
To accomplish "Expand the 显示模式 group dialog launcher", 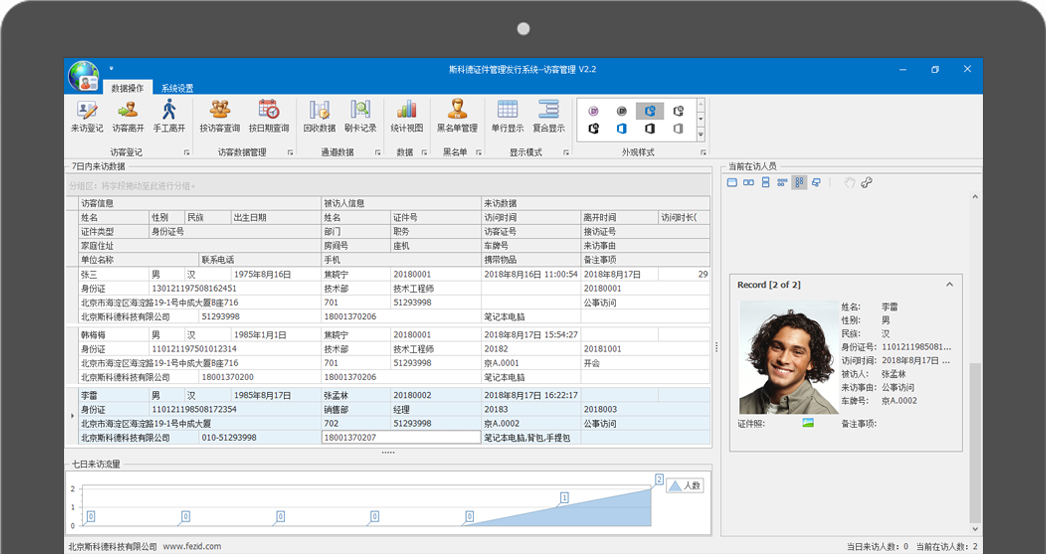I will click(x=566, y=153).
